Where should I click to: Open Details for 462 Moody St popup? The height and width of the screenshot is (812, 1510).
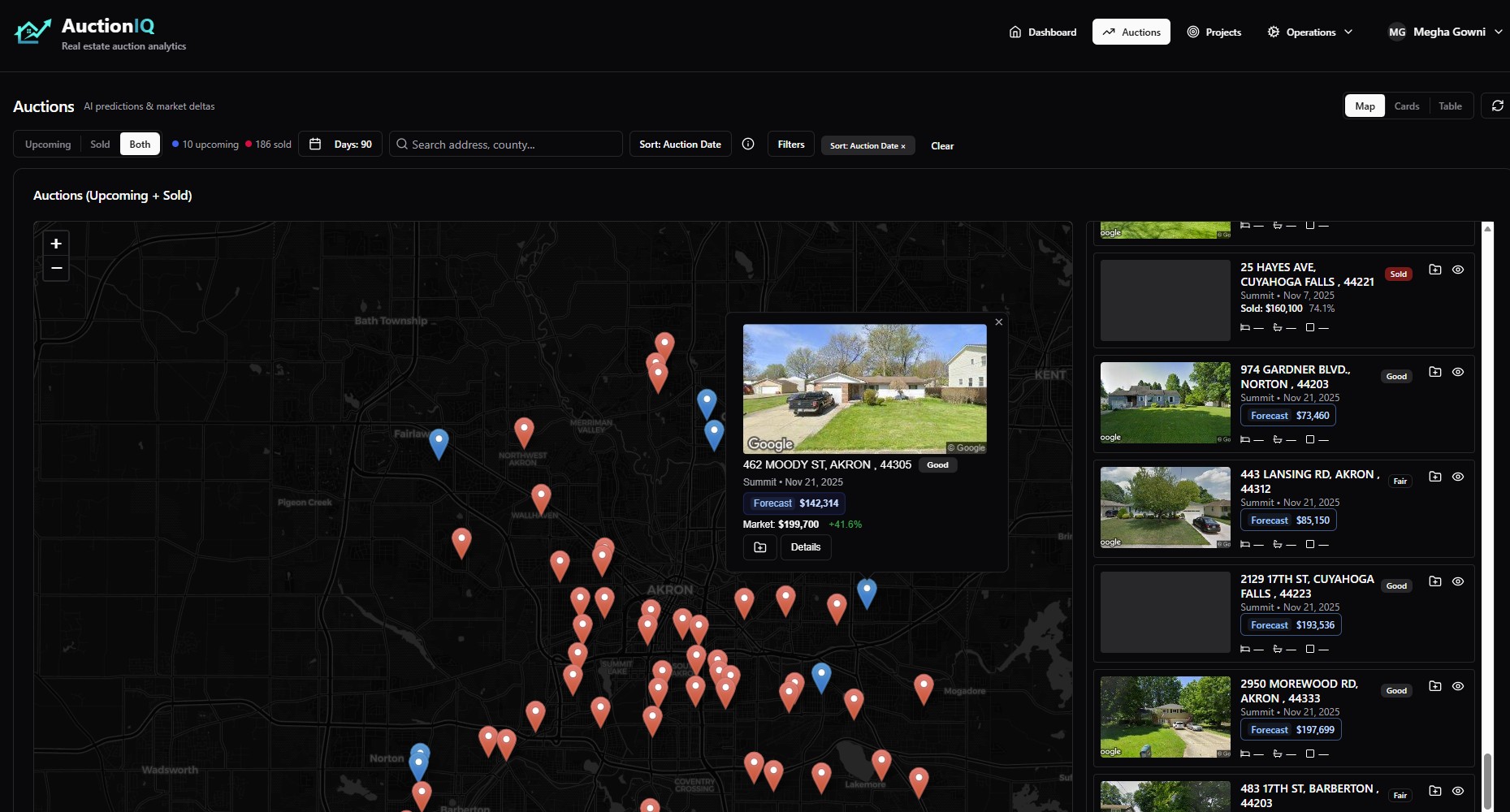[x=805, y=546]
